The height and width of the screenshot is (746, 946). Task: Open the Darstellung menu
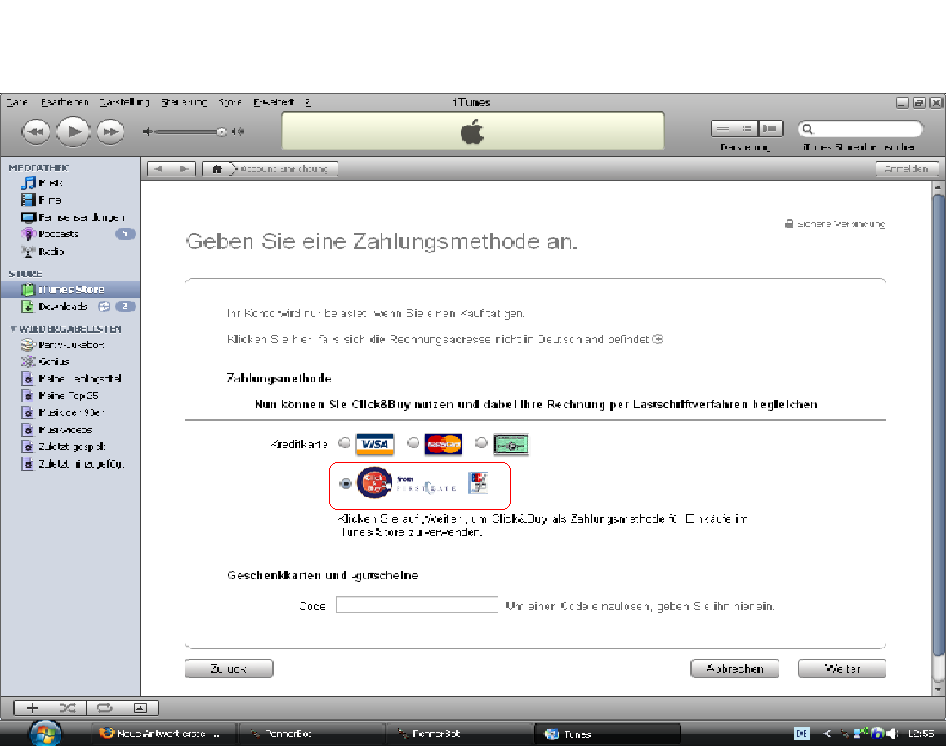tap(124, 102)
